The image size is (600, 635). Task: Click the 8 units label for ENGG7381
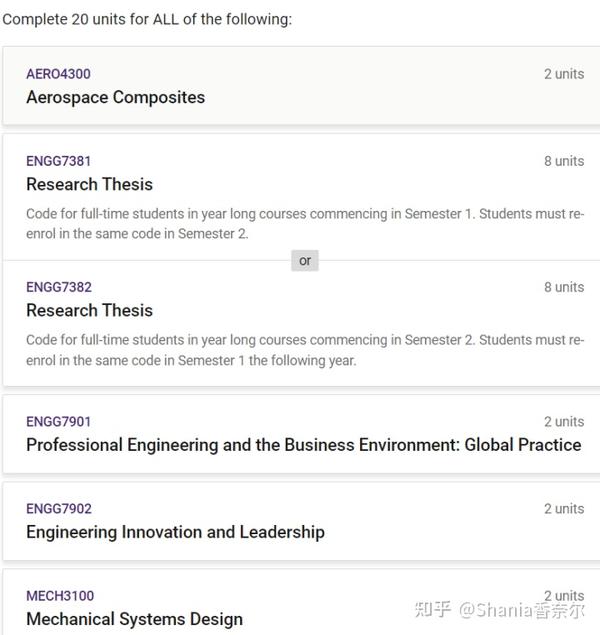pyautogui.click(x=564, y=161)
